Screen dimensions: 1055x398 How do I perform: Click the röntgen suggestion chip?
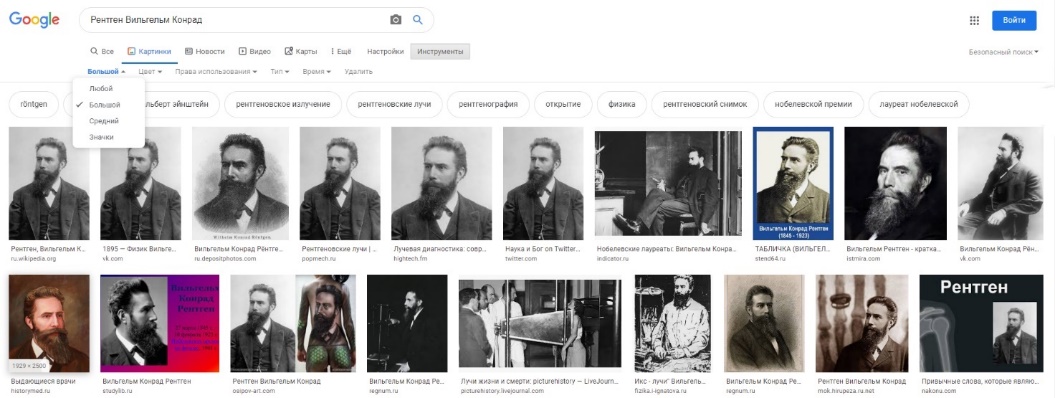[x=34, y=104]
